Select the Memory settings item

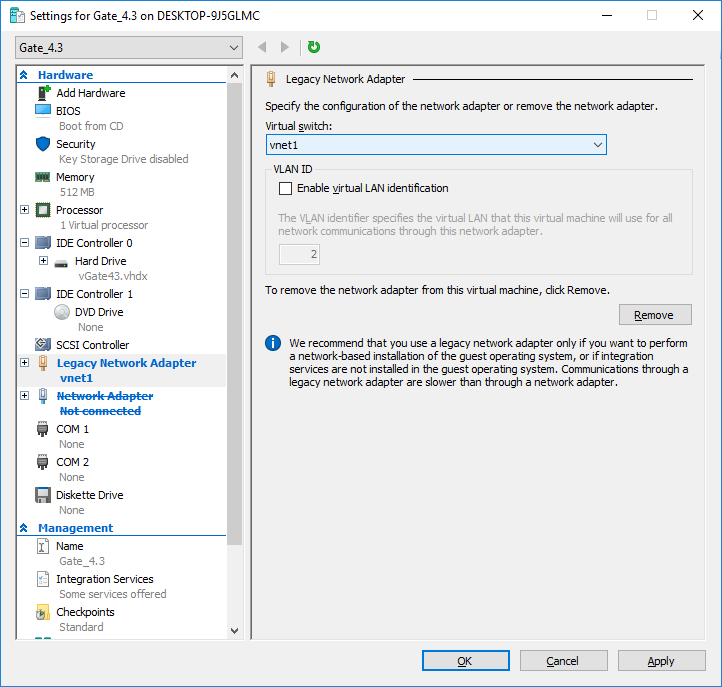coord(75,177)
